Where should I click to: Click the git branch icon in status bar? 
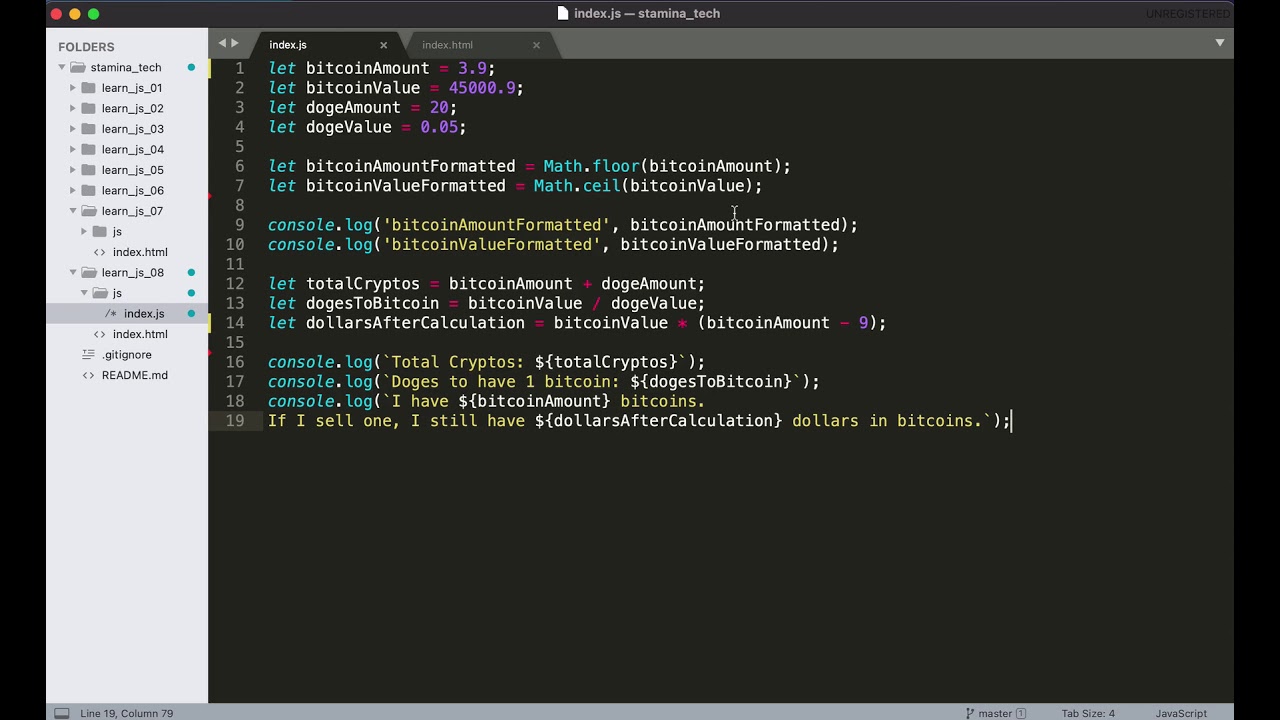[970, 713]
